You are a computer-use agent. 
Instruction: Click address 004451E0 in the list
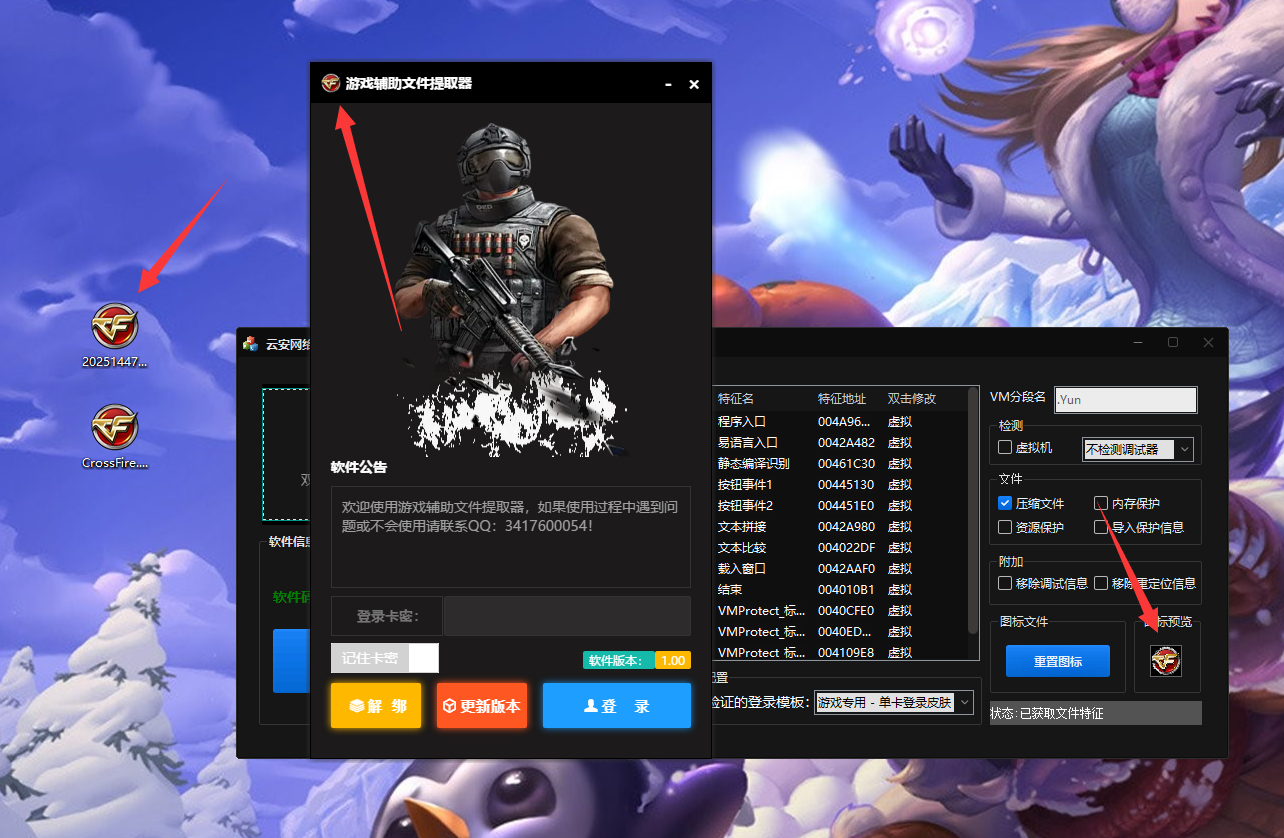(x=846, y=506)
